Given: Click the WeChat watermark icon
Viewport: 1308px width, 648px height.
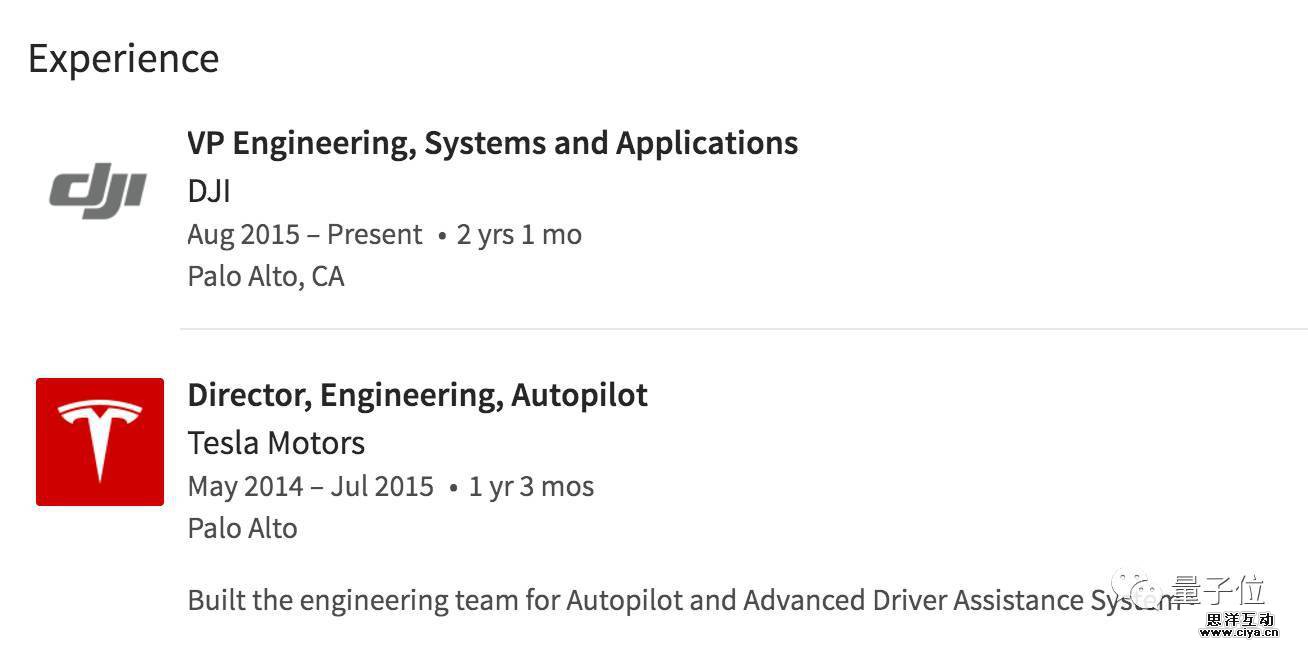Looking at the screenshot, I should (1138, 592).
